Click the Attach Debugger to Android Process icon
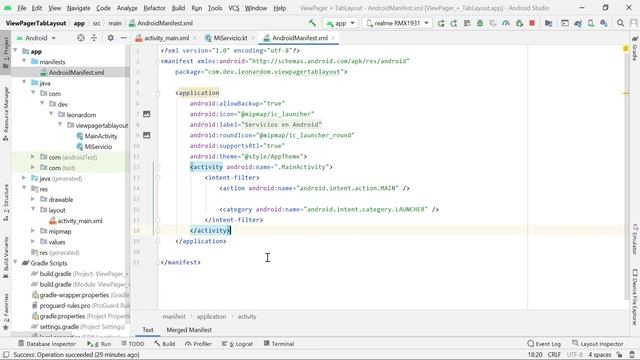The image size is (640, 360). click(x=519, y=23)
